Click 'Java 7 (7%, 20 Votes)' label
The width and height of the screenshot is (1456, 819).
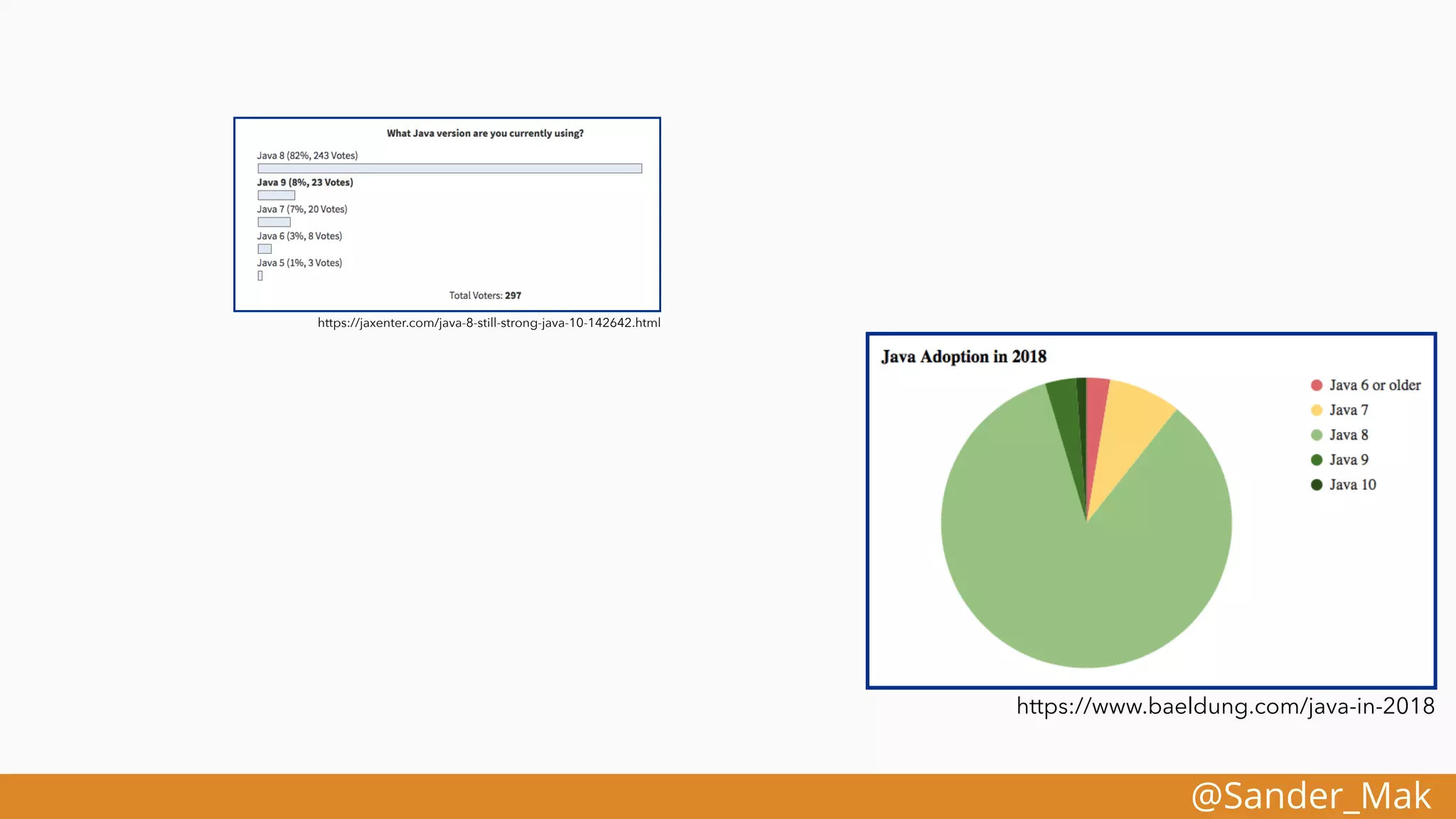tap(302, 210)
